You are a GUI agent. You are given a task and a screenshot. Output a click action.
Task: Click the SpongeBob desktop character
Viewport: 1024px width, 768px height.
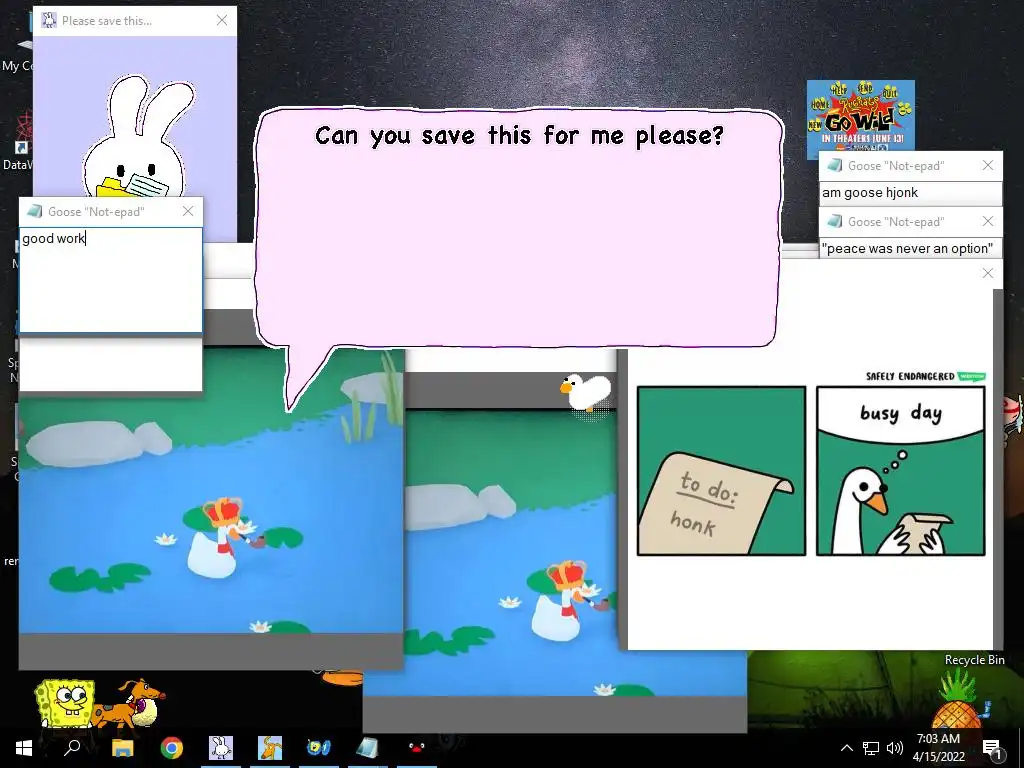pos(65,703)
